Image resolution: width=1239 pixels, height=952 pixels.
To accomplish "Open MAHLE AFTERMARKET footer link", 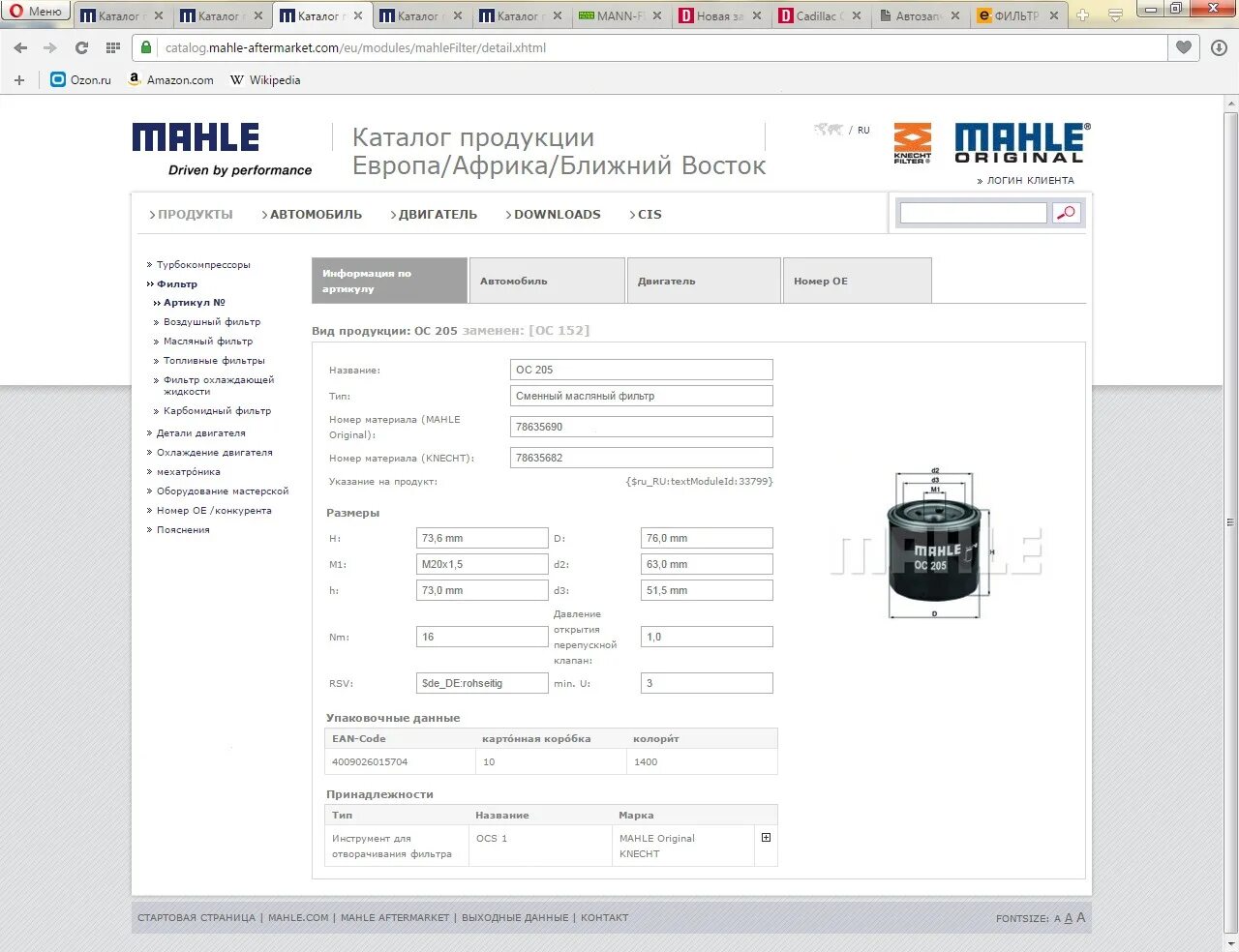I will click(x=395, y=918).
